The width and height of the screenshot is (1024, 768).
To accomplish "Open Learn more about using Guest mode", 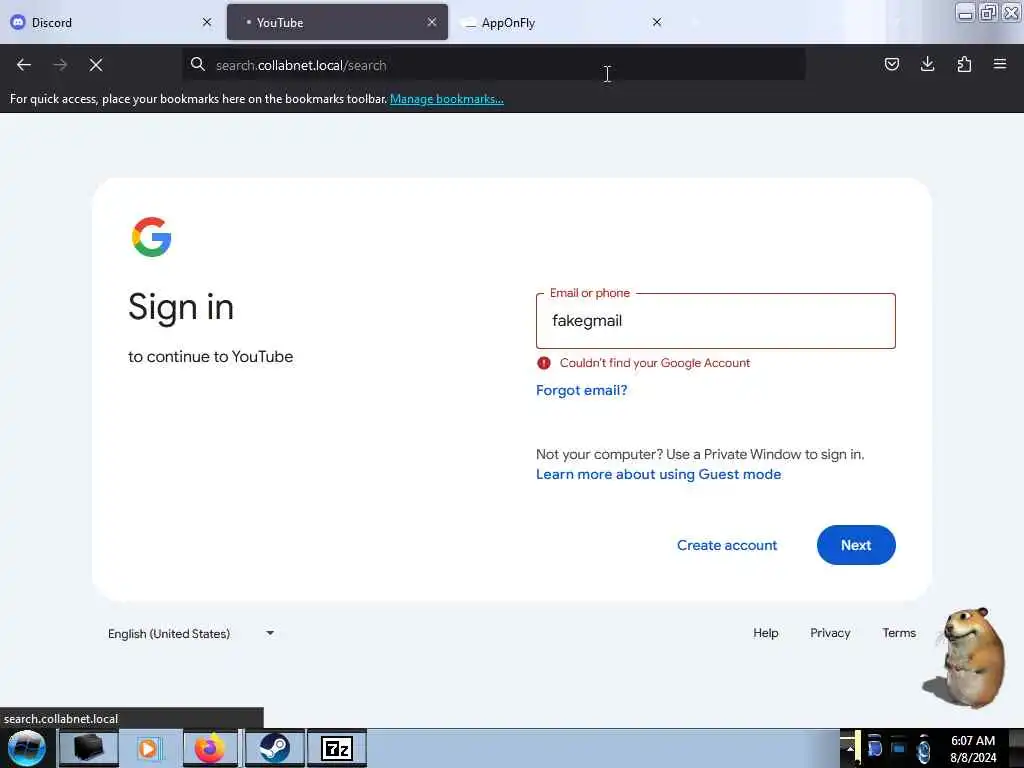I will [x=658, y=474].
